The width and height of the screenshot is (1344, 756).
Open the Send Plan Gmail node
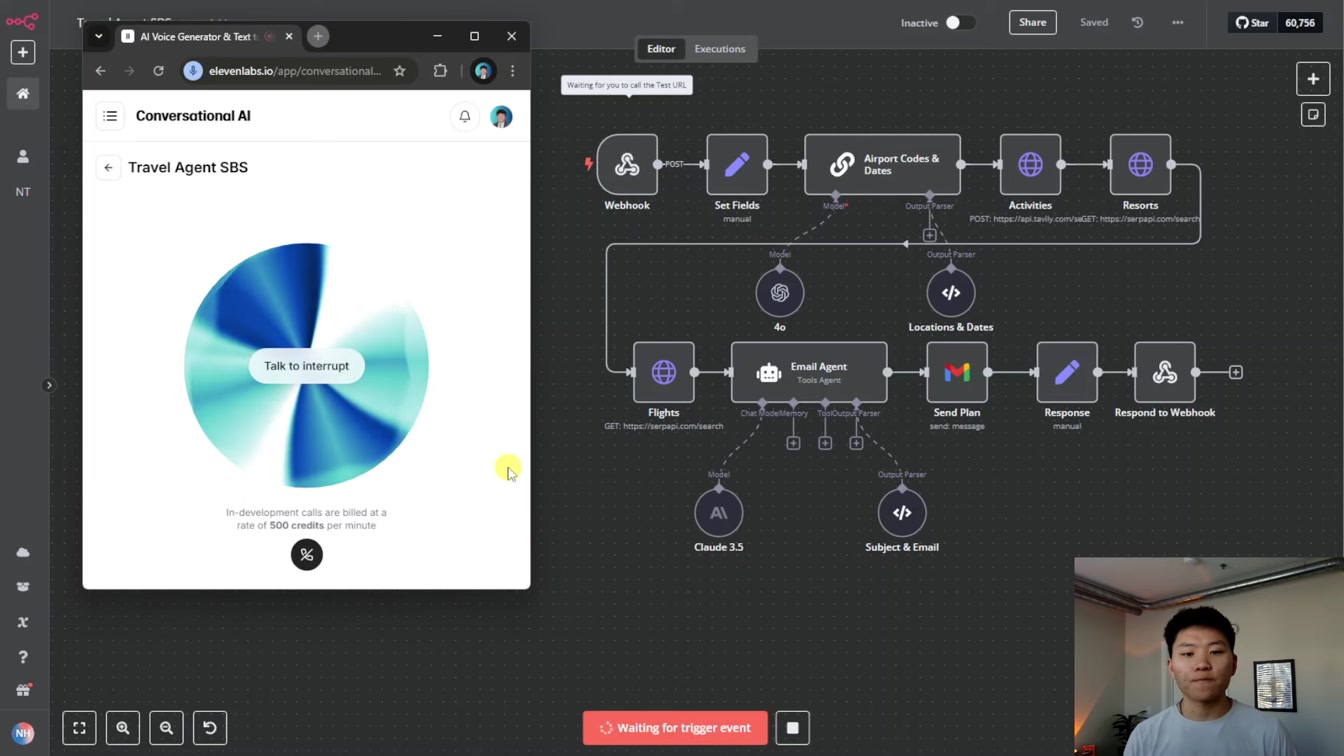957,372
